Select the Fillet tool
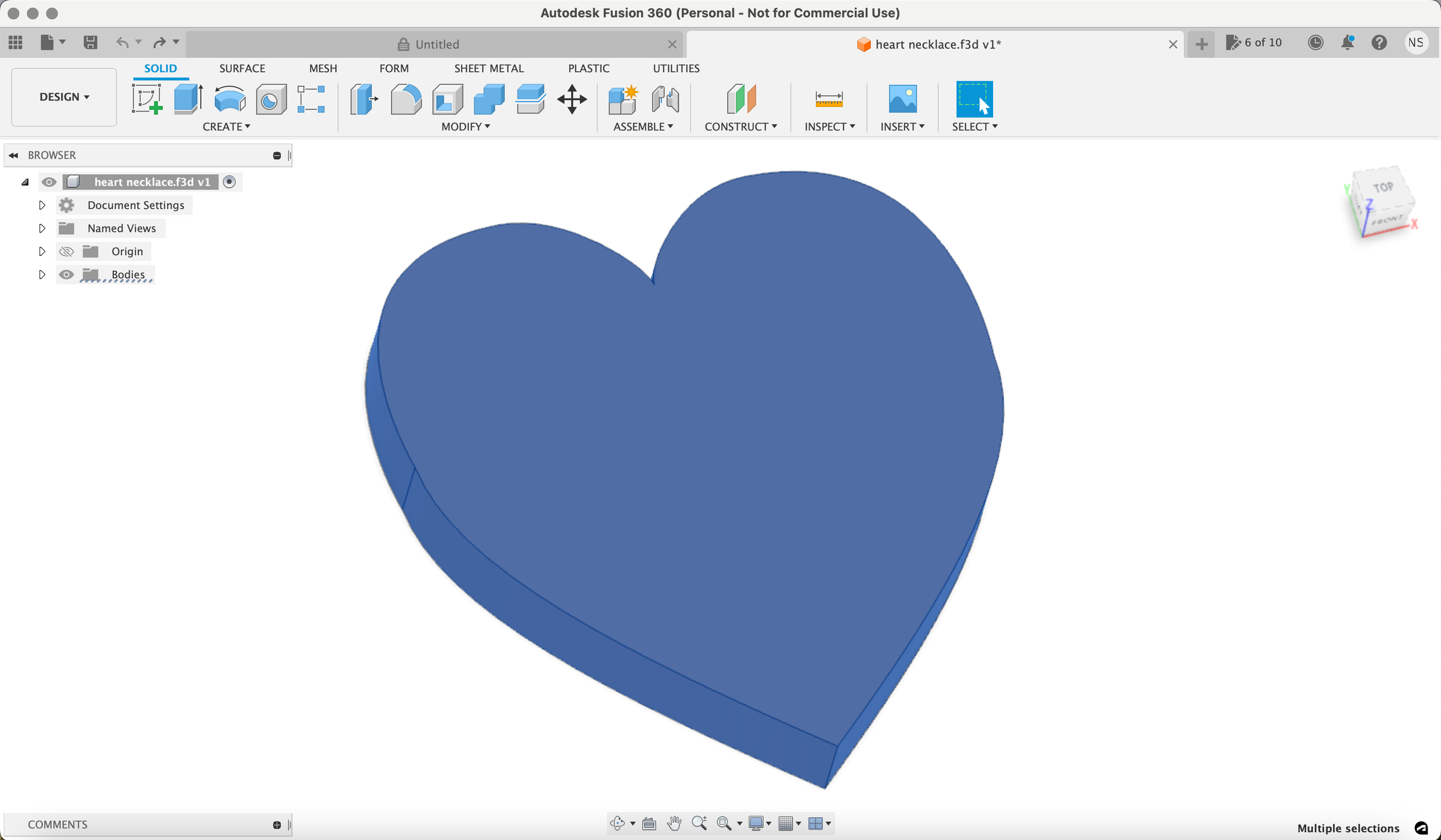The width and height of the screenshot is (1441, 840). pos(406,99)
